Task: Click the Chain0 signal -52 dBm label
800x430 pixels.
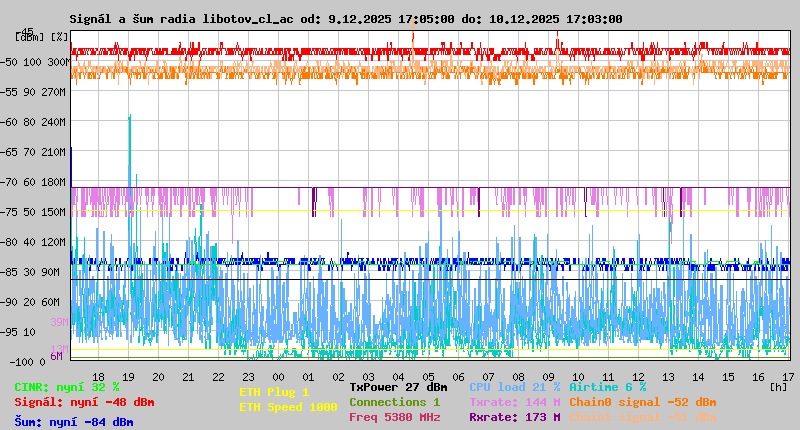Action: [642, 402]
